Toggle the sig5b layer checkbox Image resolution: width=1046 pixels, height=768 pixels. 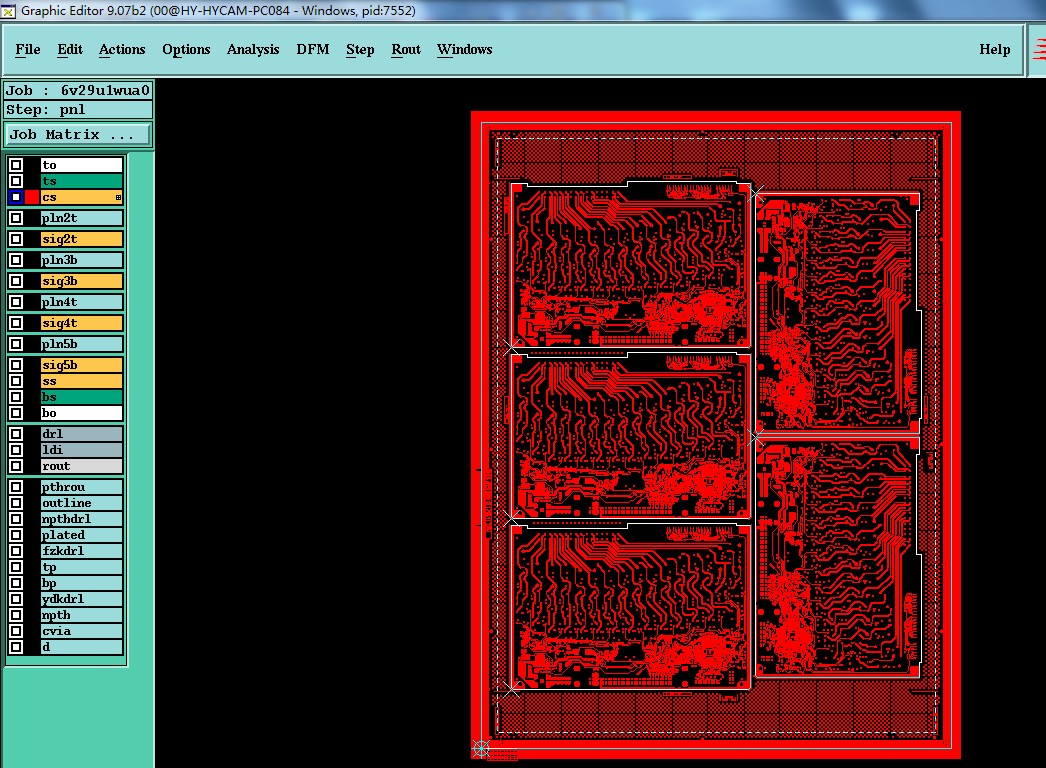pos(16,365)
